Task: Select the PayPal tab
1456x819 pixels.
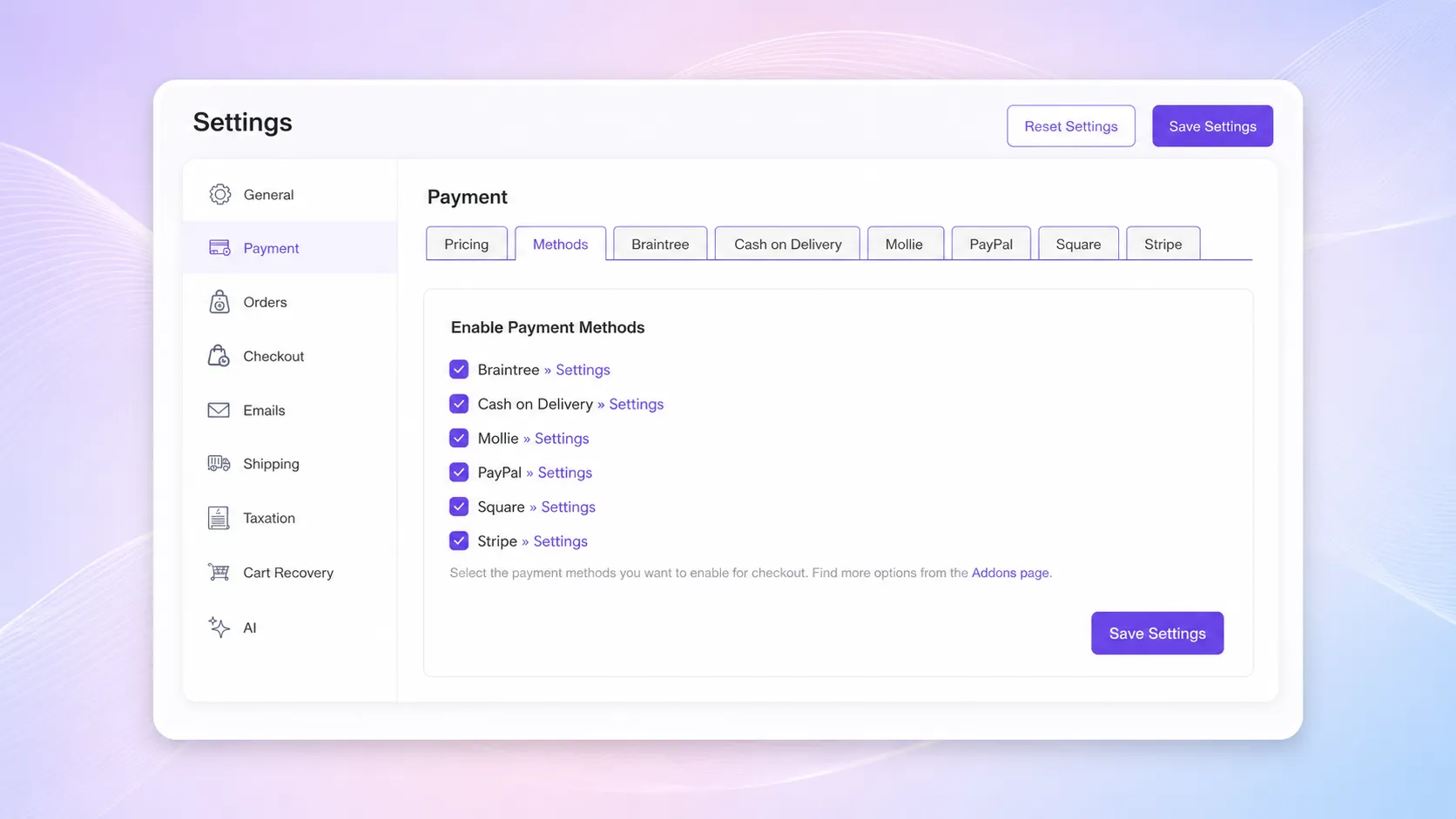Action: [x=991, y=244]
